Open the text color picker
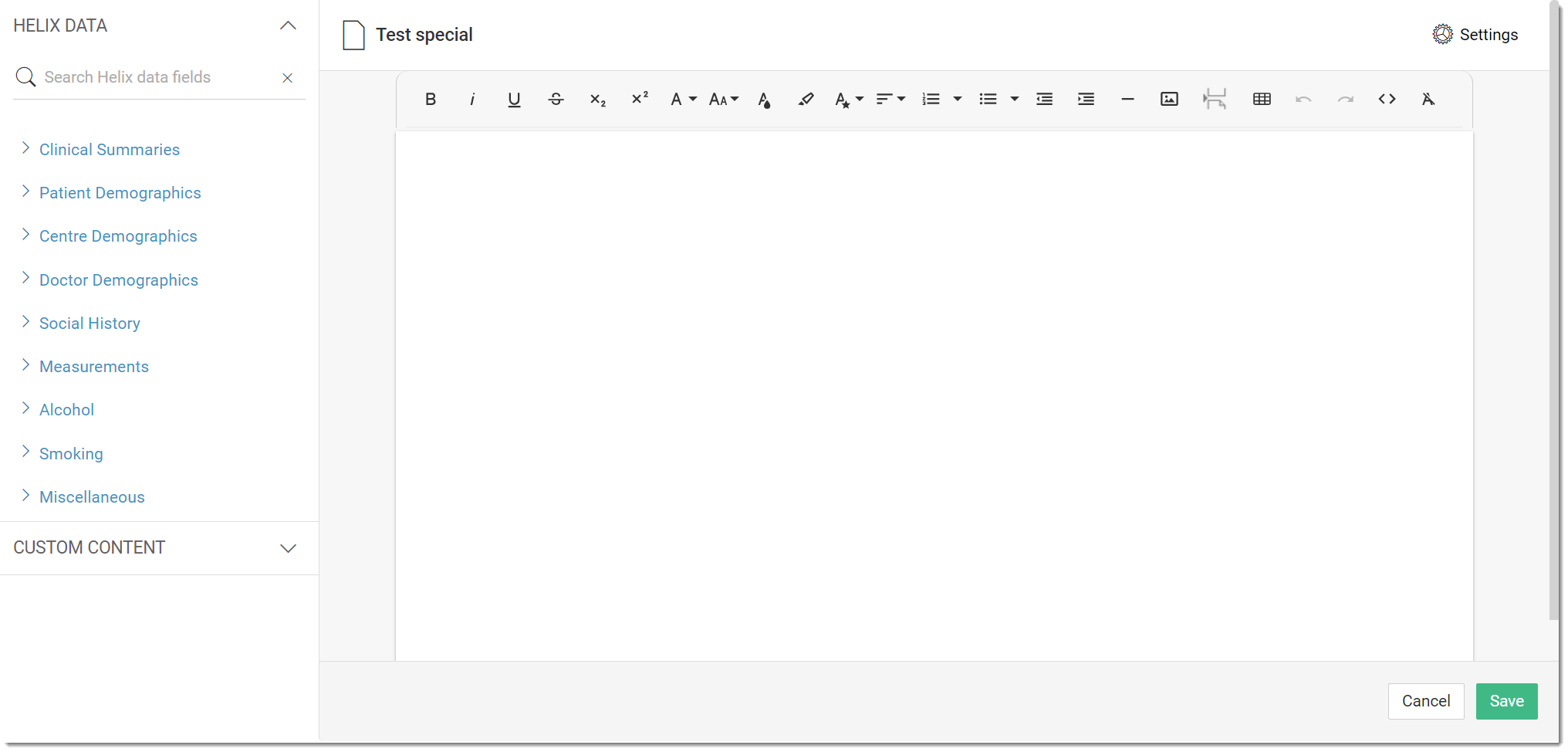The image size is (1568, 752). point(764,99)
